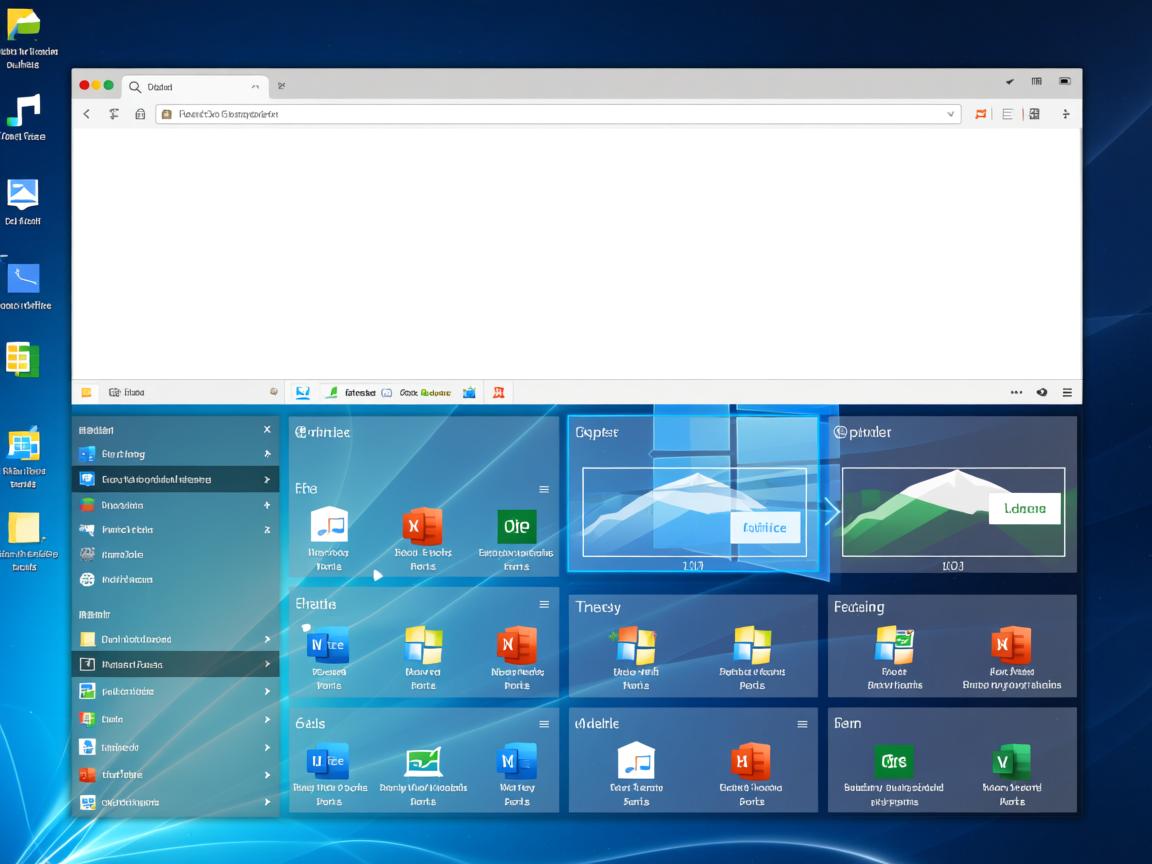The image size is (1152, 864).
Task: Open the hamburger menu in bottom-right browser toolbar
Action: tap(1067, 393)
